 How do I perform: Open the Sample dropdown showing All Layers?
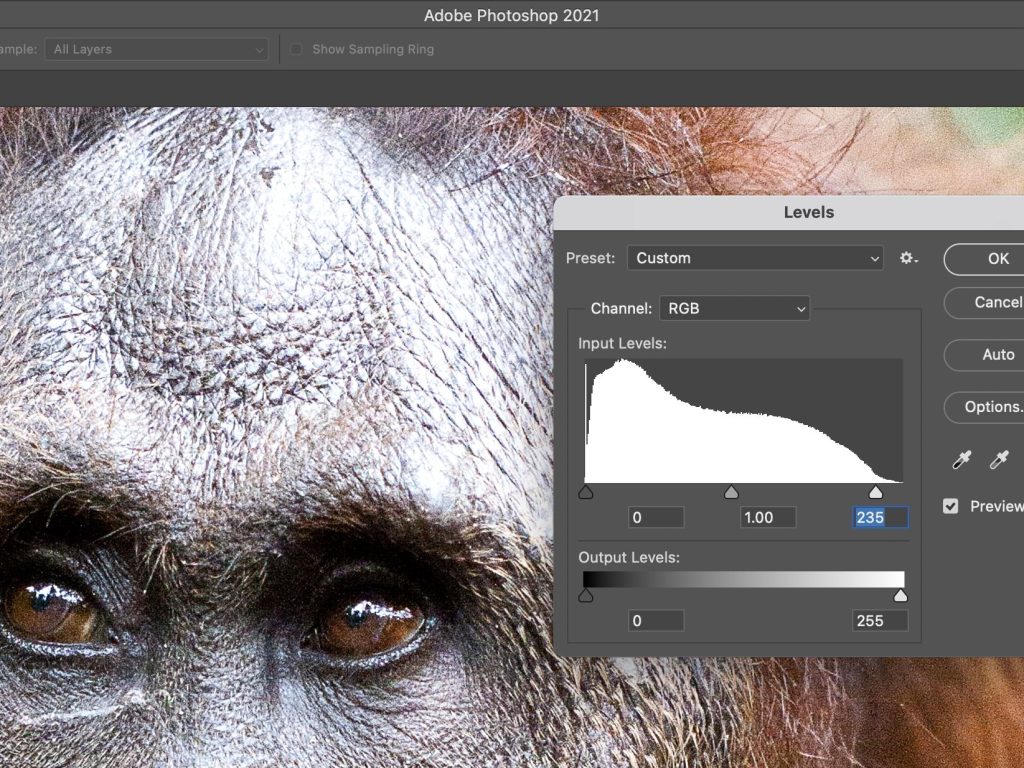157,49
